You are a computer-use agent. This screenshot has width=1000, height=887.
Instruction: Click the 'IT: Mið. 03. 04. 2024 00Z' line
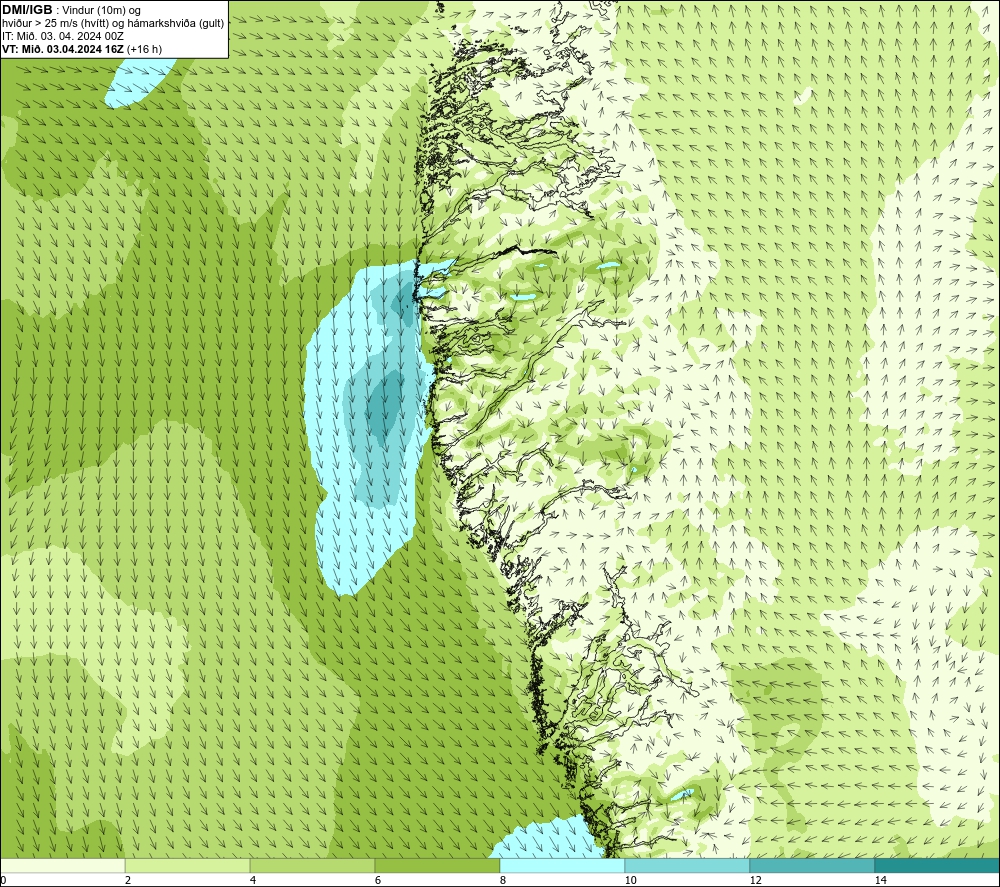tap(62, 36)
